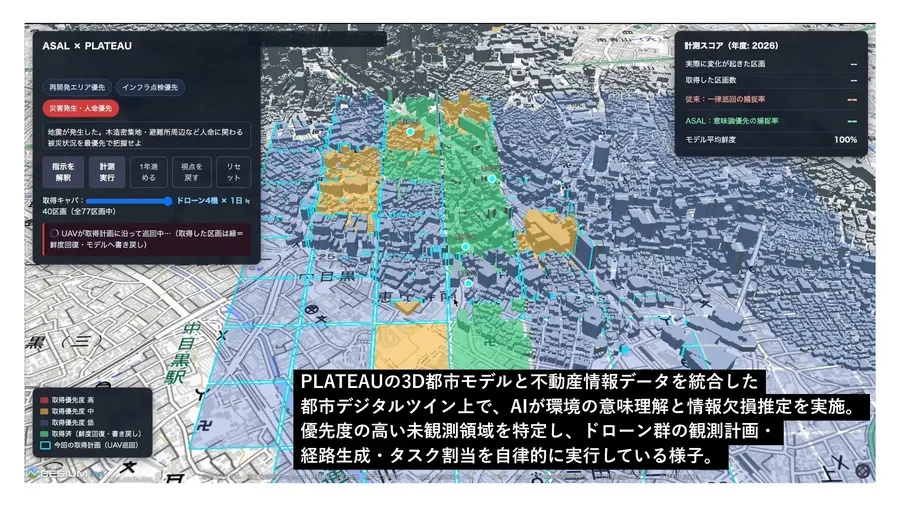Click the 実際に変化が起きた区画 score row
The width and height of the screenshot is (900, 506).
point(770,64)
